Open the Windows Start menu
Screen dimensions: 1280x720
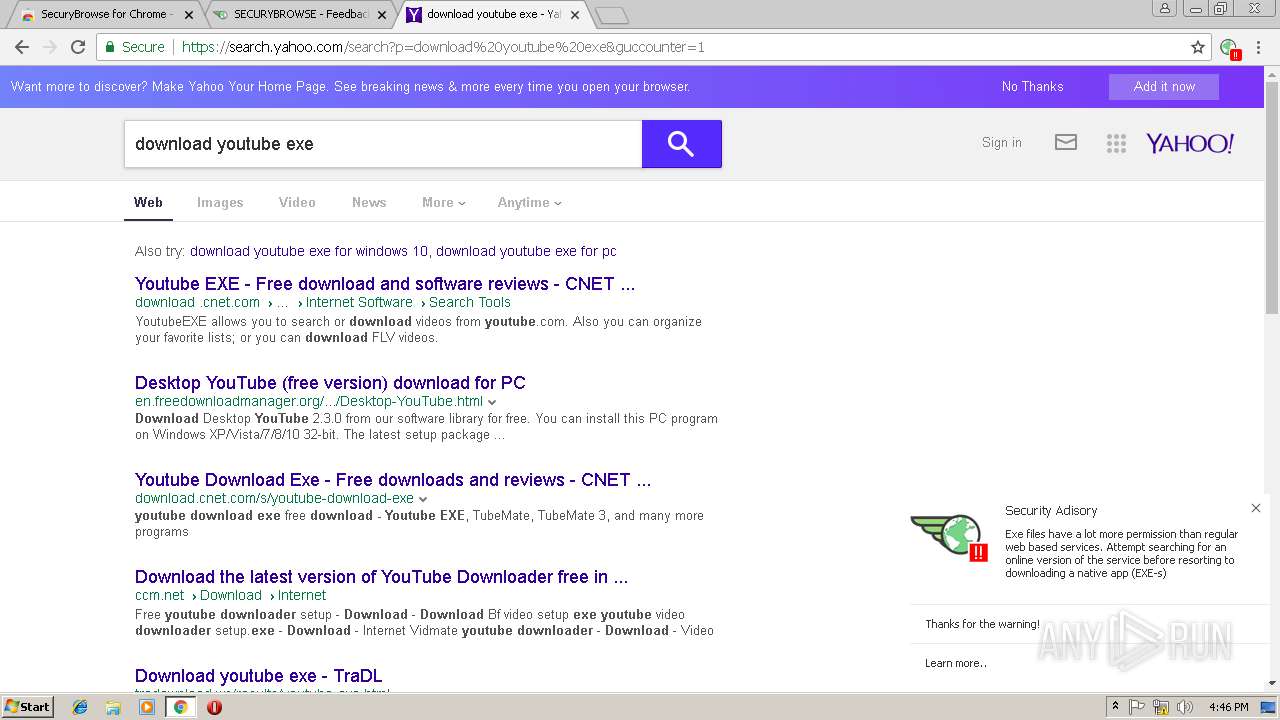click(x=27, y=707)
